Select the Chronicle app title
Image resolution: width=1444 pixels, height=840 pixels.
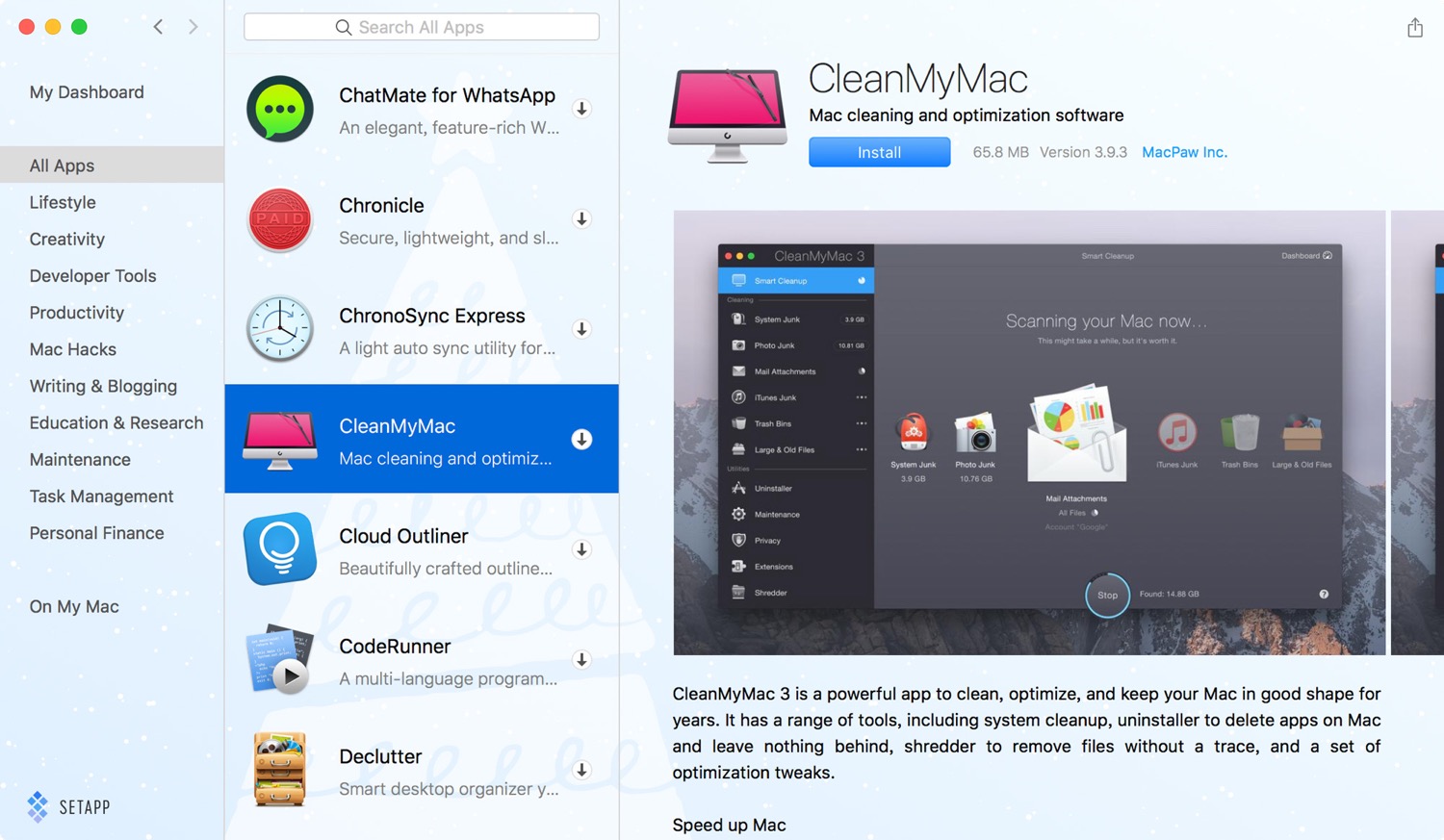pyautogui.click(x=381, y=206)
